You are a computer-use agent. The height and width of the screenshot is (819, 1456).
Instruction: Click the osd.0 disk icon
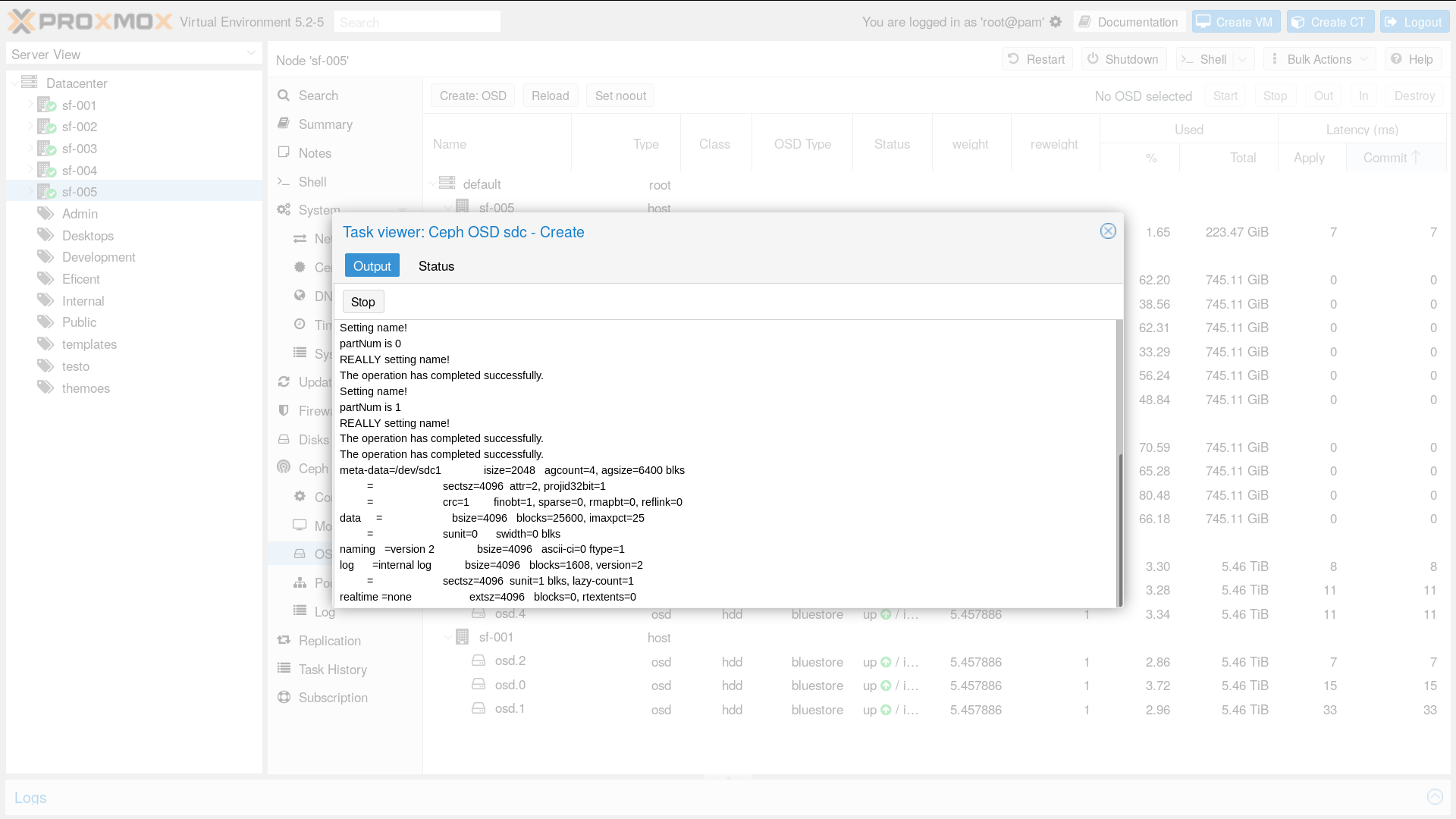(x=479, y=684)
